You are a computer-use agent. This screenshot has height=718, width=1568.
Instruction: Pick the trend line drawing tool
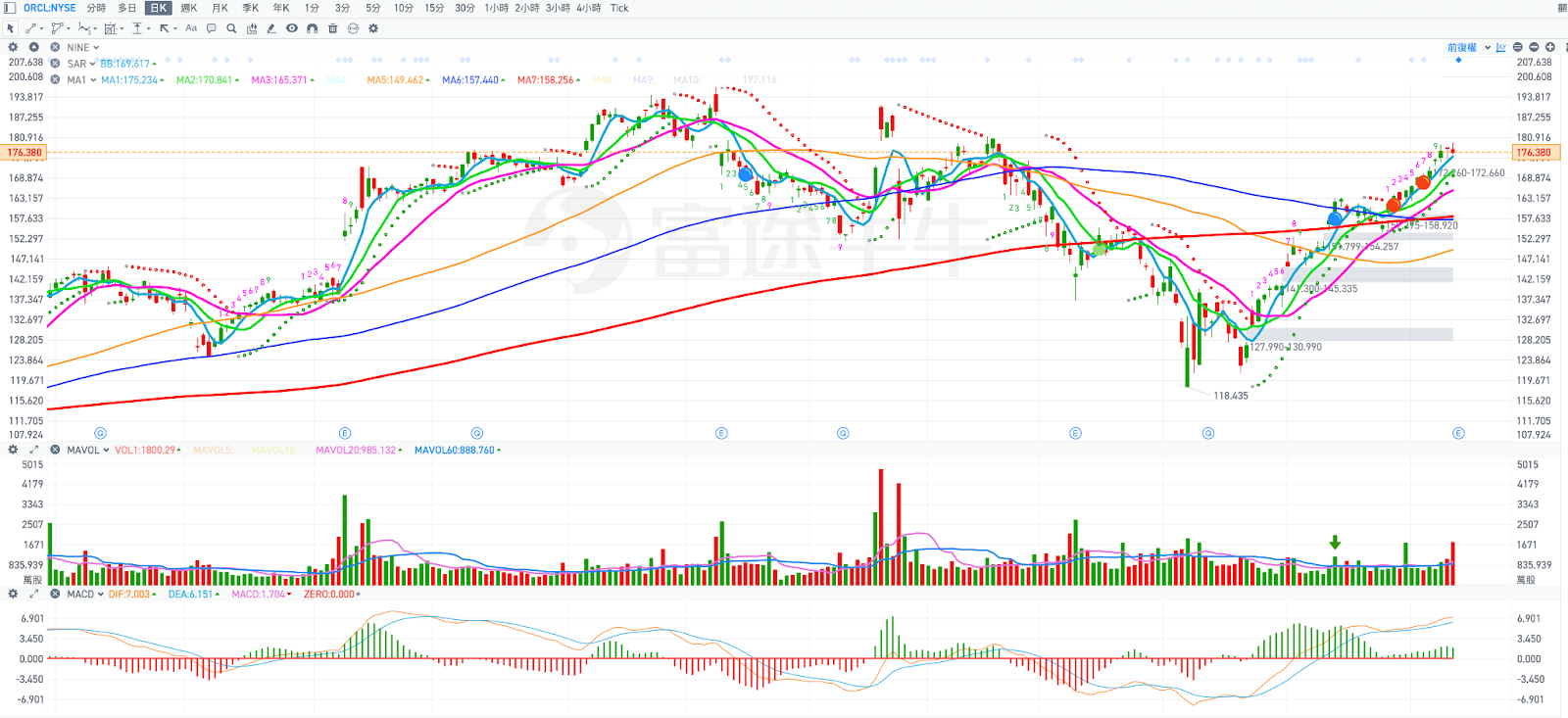(x=30, y=28)
